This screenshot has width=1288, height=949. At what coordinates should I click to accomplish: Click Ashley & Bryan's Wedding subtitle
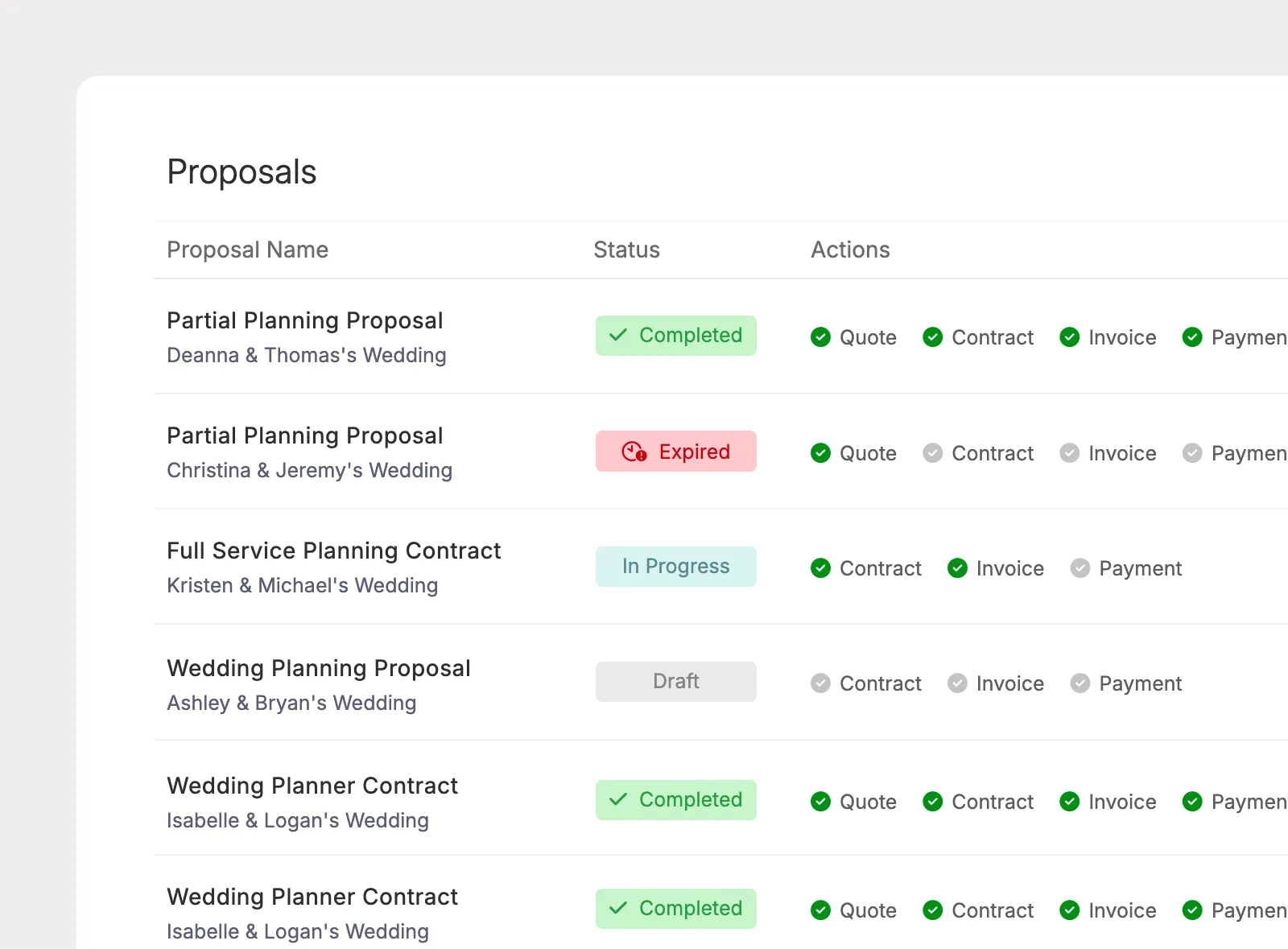[x=291, y=703]
